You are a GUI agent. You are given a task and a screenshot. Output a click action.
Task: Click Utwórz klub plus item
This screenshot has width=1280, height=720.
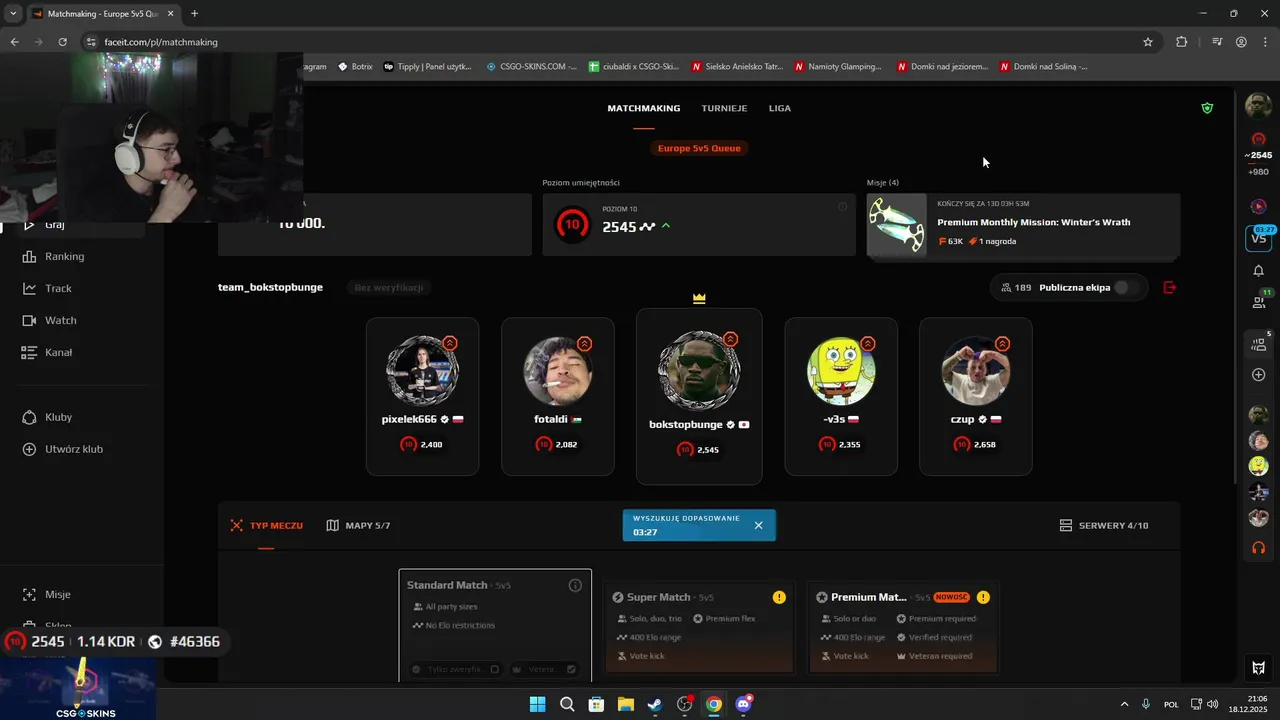tap(62, 449)
